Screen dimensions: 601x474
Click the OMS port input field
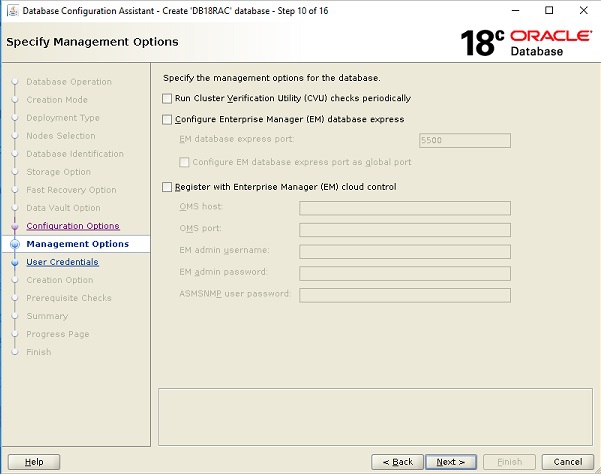[x=405, y=230]
